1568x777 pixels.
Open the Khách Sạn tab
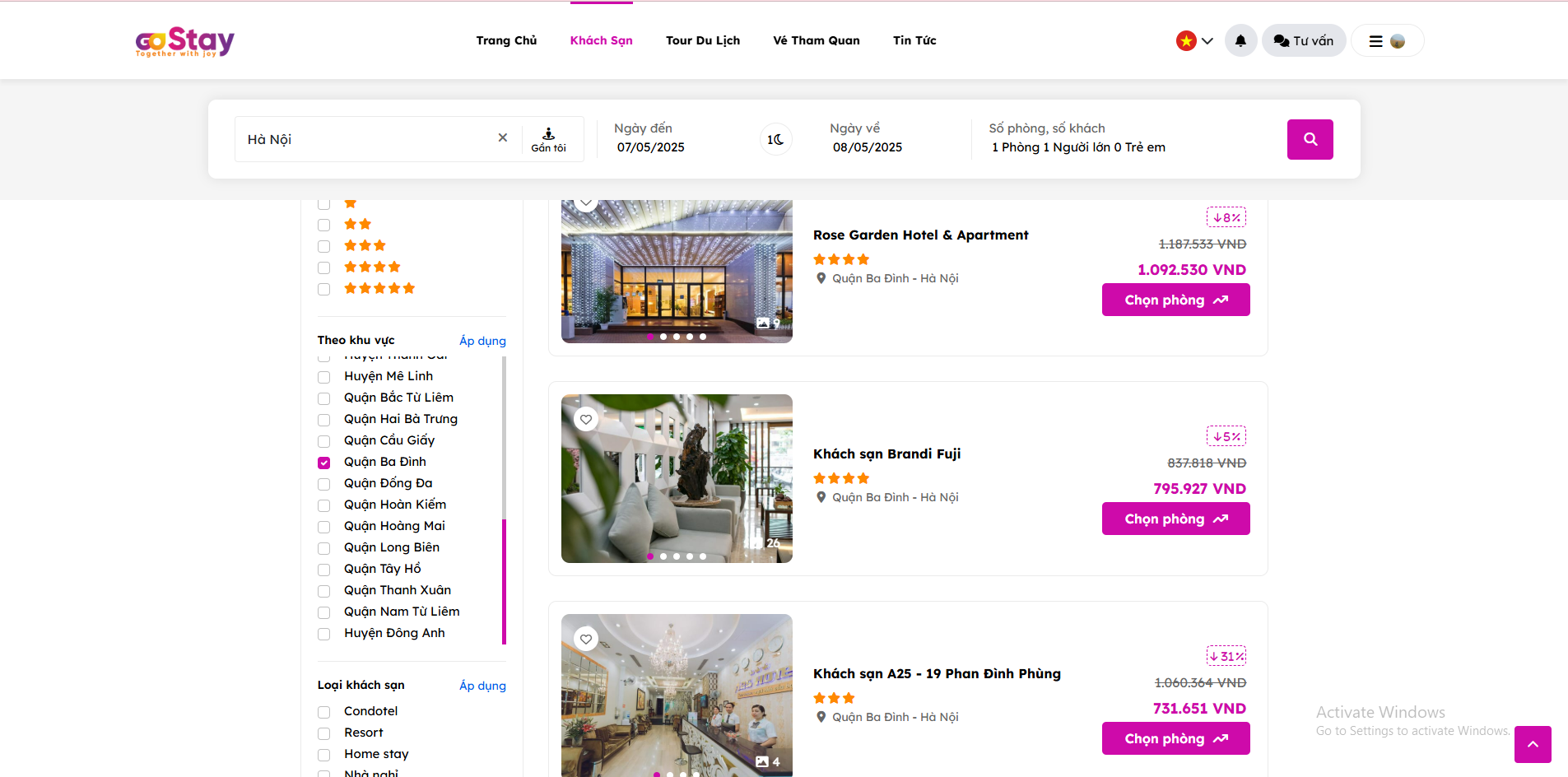(x=602, y=40)
